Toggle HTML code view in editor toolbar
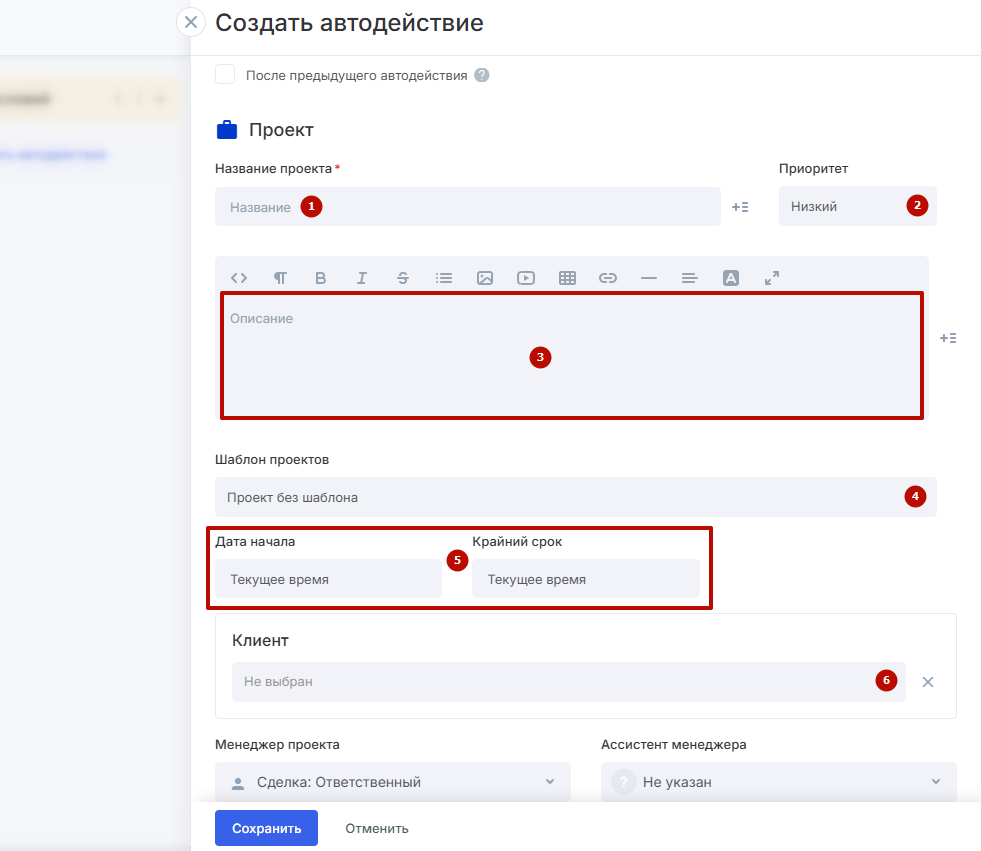The image size is (981, 851). point(239,279)
